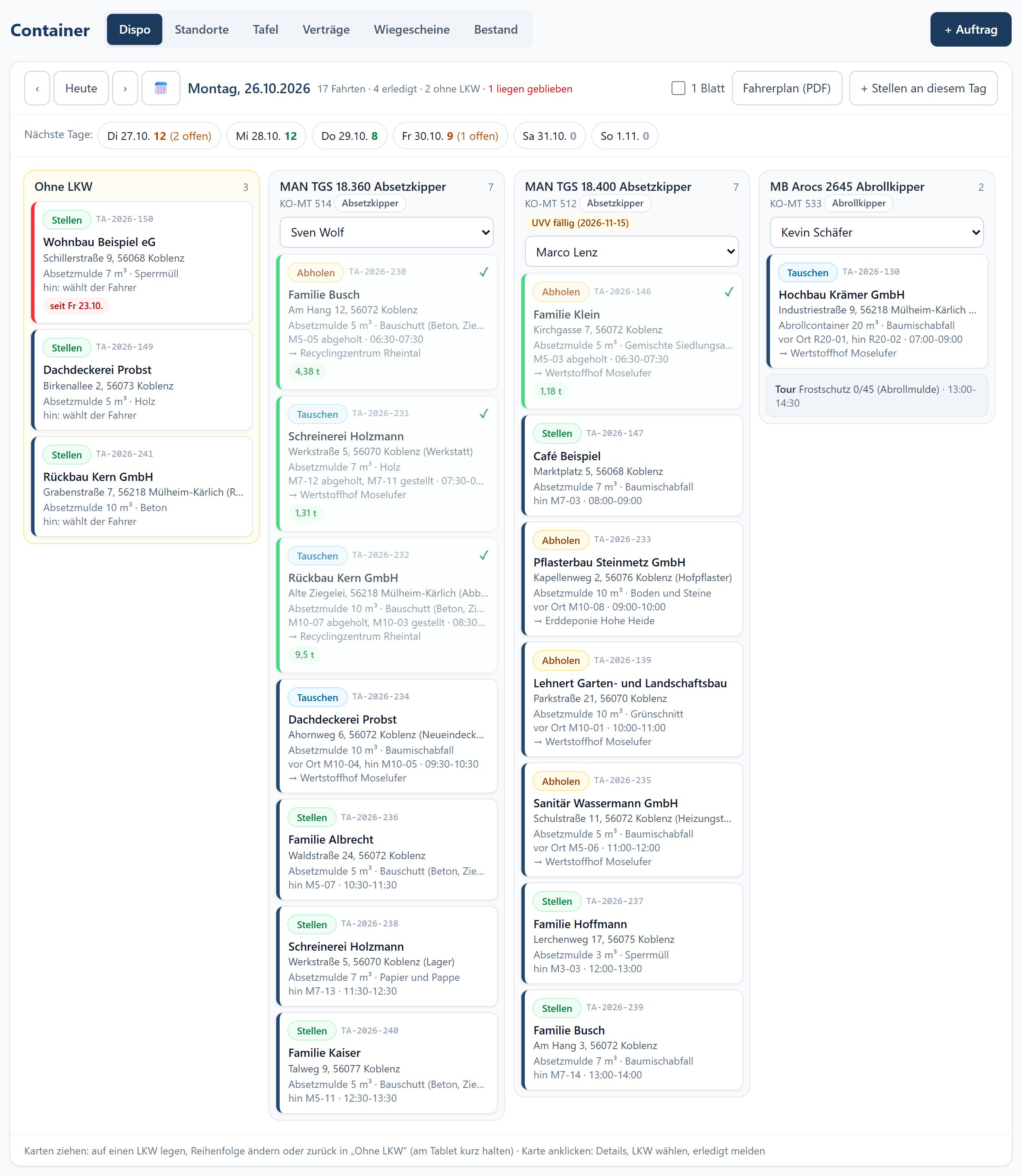Open the Bestand tab
Screen dimensions: 1022x1176
(495, 30)
